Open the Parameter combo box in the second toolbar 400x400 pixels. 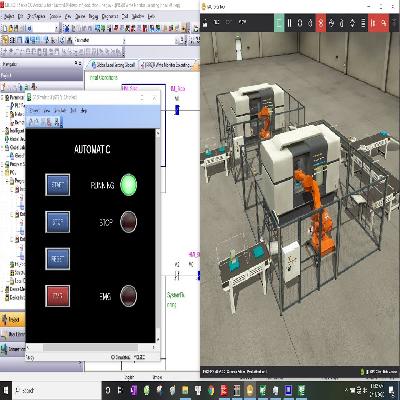pyautogui.click(x=99, y=40)
